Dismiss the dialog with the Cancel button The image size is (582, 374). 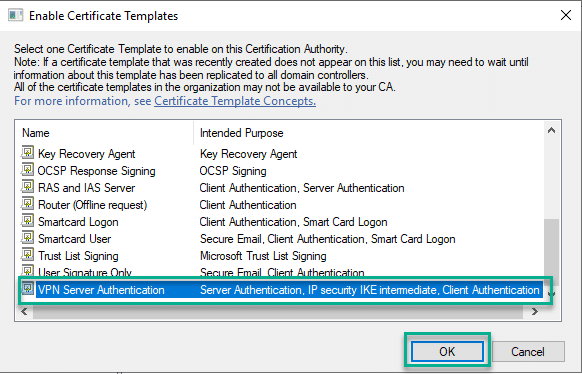[x=528, y=351]
